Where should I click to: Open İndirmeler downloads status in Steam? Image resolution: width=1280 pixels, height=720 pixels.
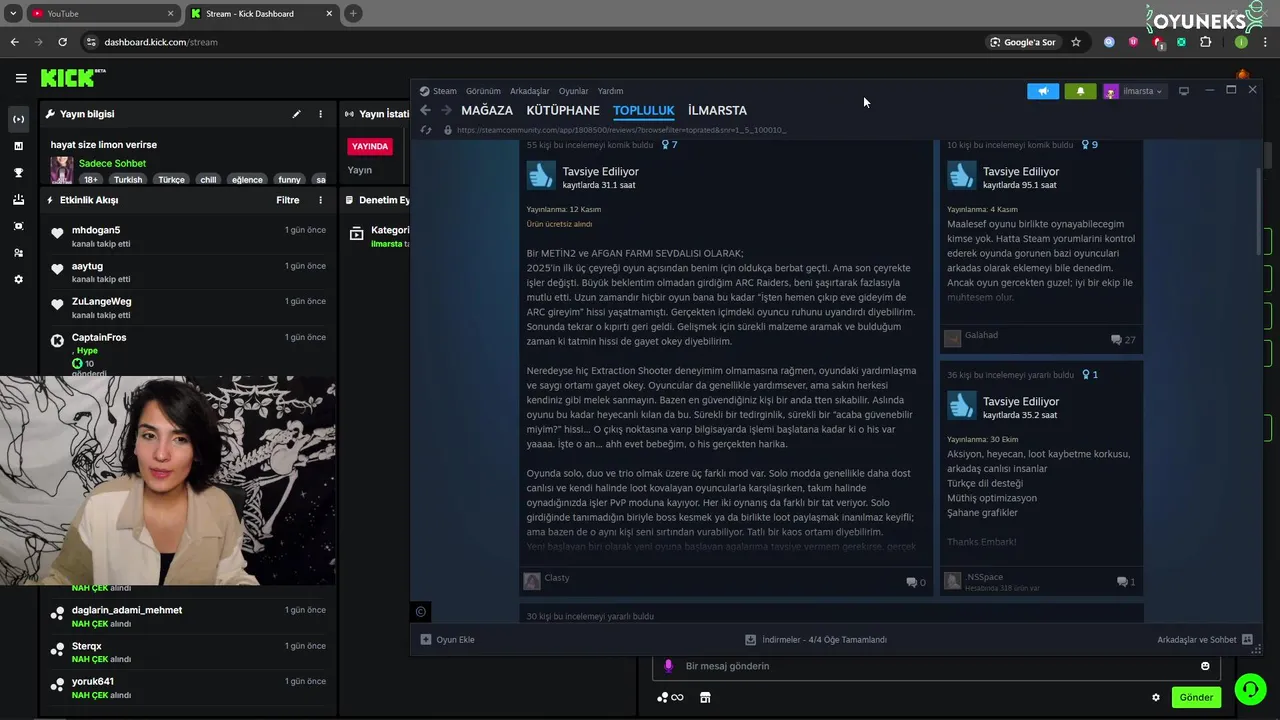pyautogui.click(x=816, y=640)
